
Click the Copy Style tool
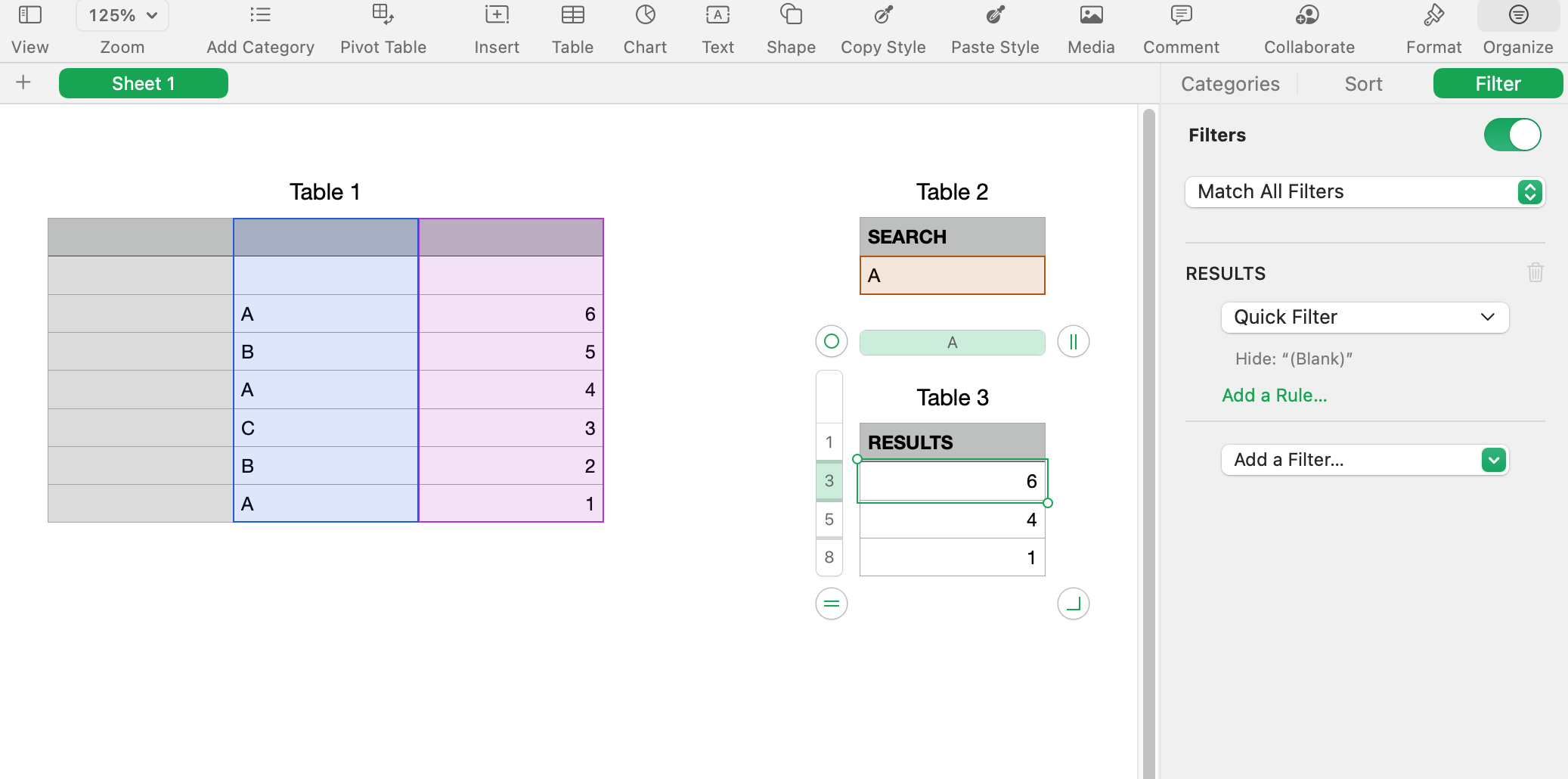882,29
